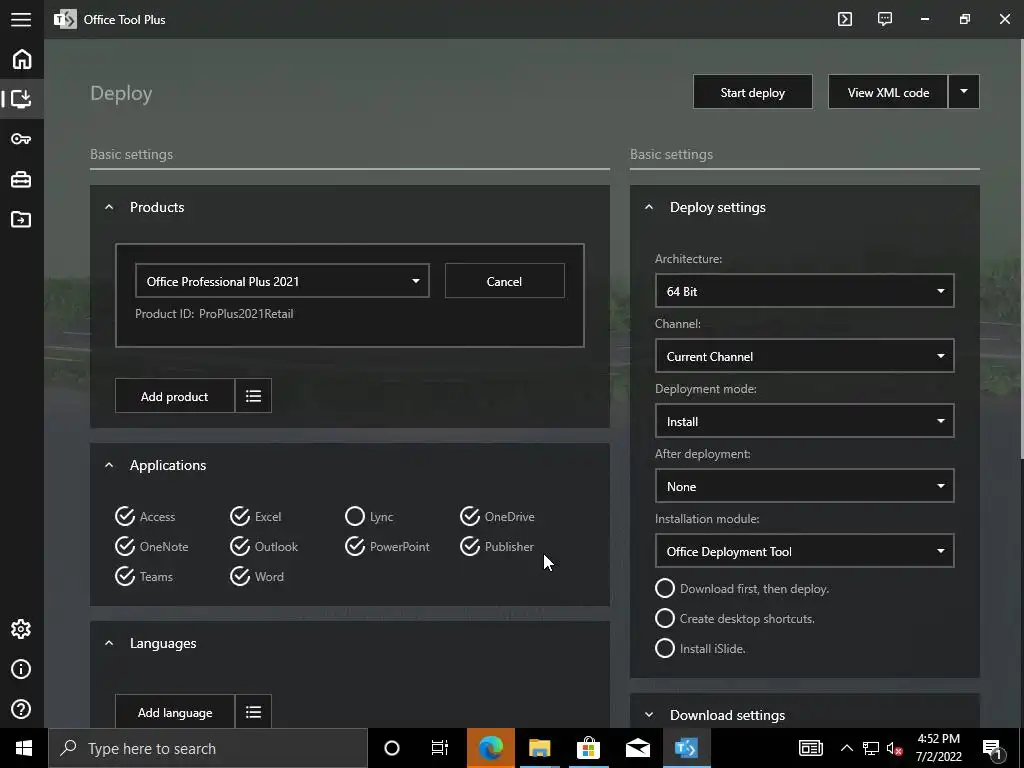Screen dimensions: 1024x768
Task: Go to the Home page icon
Action: click(x=22, y=59)
